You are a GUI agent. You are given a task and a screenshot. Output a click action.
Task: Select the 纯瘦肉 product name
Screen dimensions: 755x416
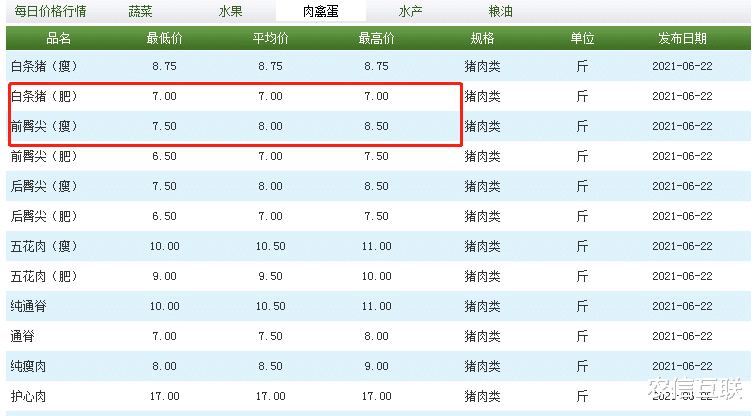[x=28, y=366]
